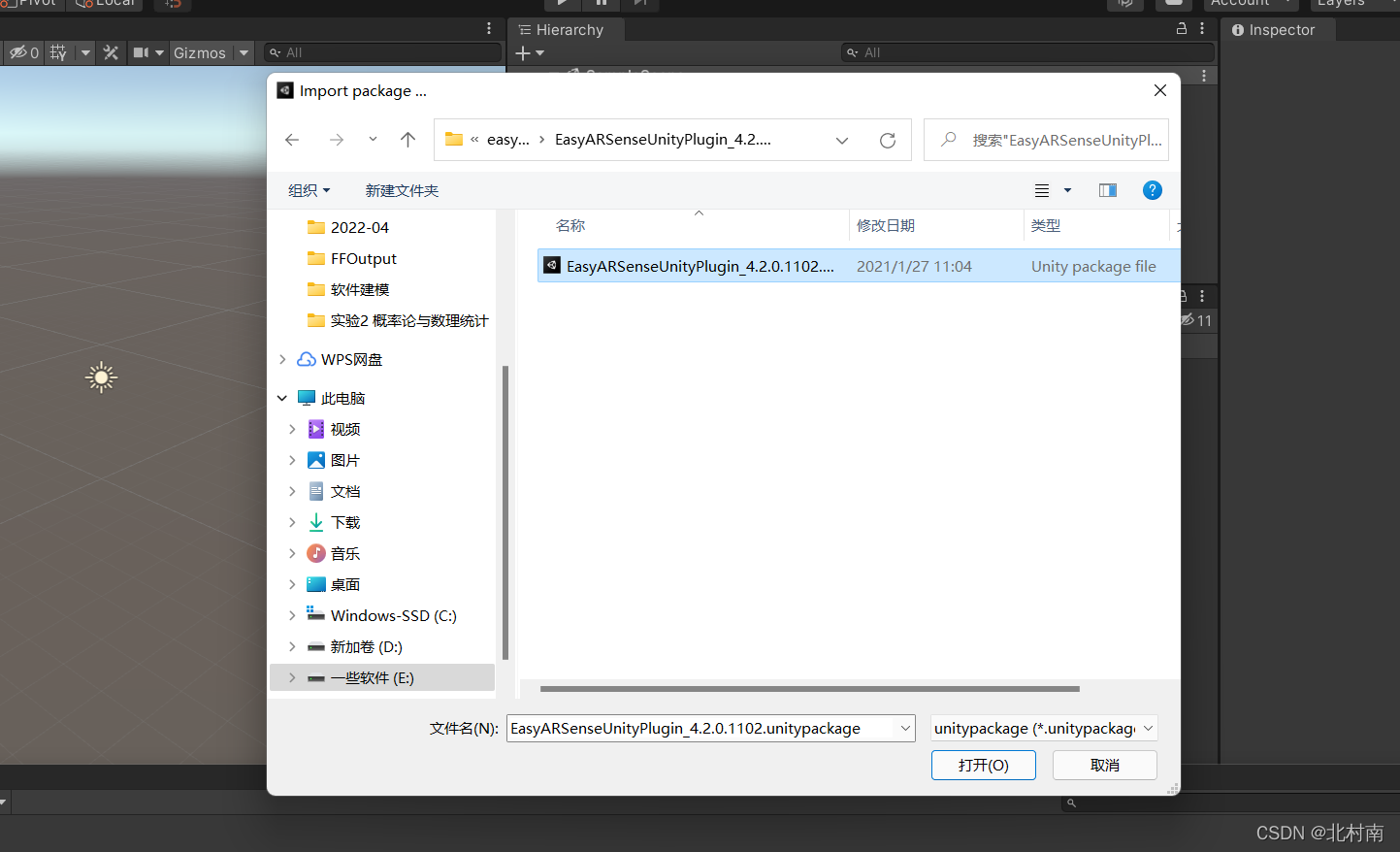Toggle scene grid visibility icon
This screenshot has height=852, width=1400.
tap(58, 52)
